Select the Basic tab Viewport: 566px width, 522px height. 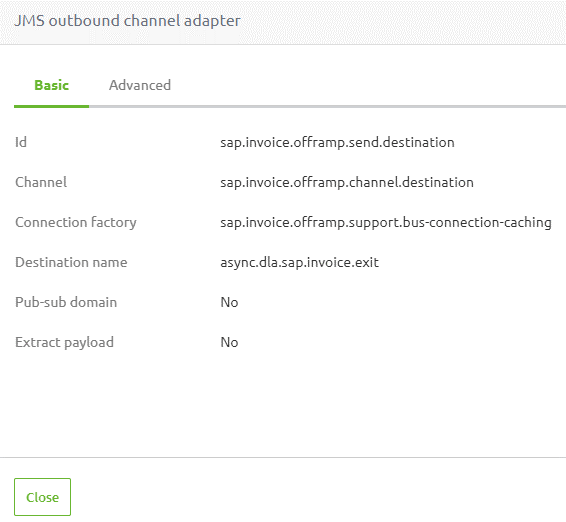click(52, 86)
